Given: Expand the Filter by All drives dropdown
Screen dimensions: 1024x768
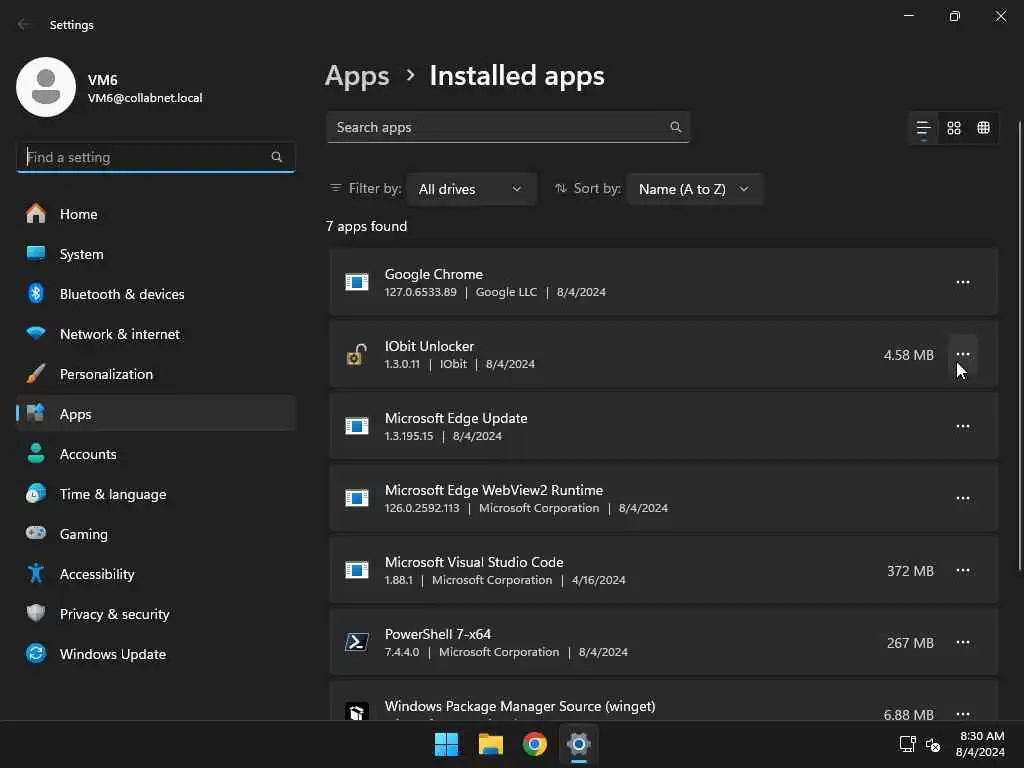Looking at the screenshot, I should coord(471,189).
